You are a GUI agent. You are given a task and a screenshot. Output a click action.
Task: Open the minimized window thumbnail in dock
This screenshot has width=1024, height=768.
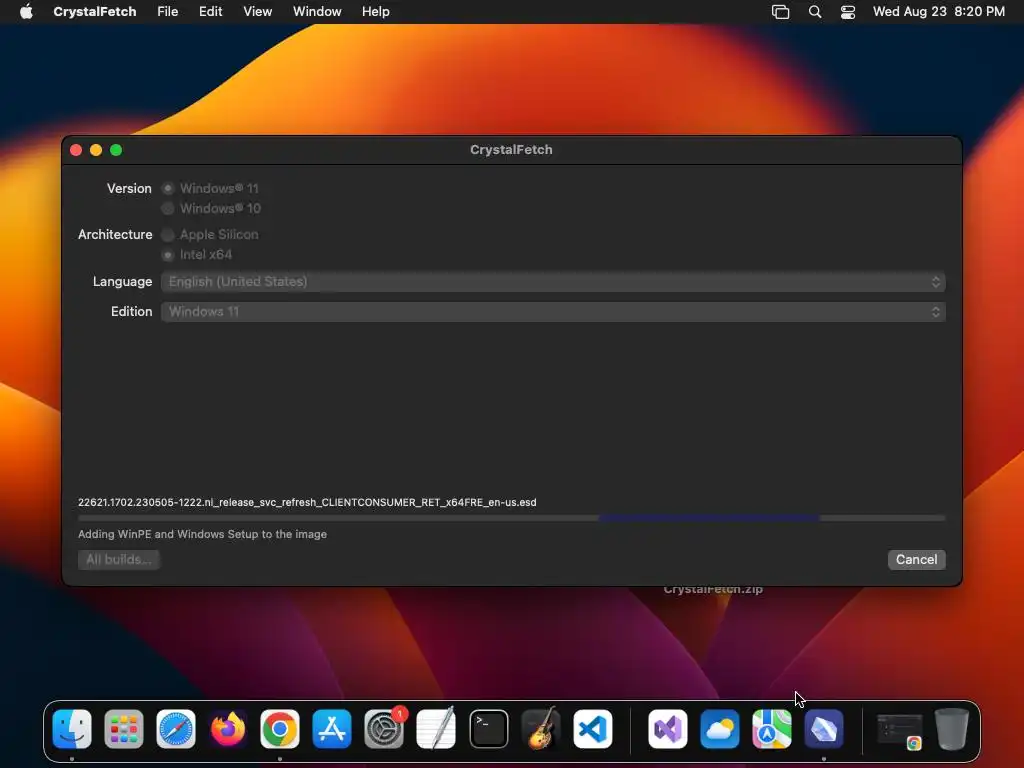click(899, 730)
